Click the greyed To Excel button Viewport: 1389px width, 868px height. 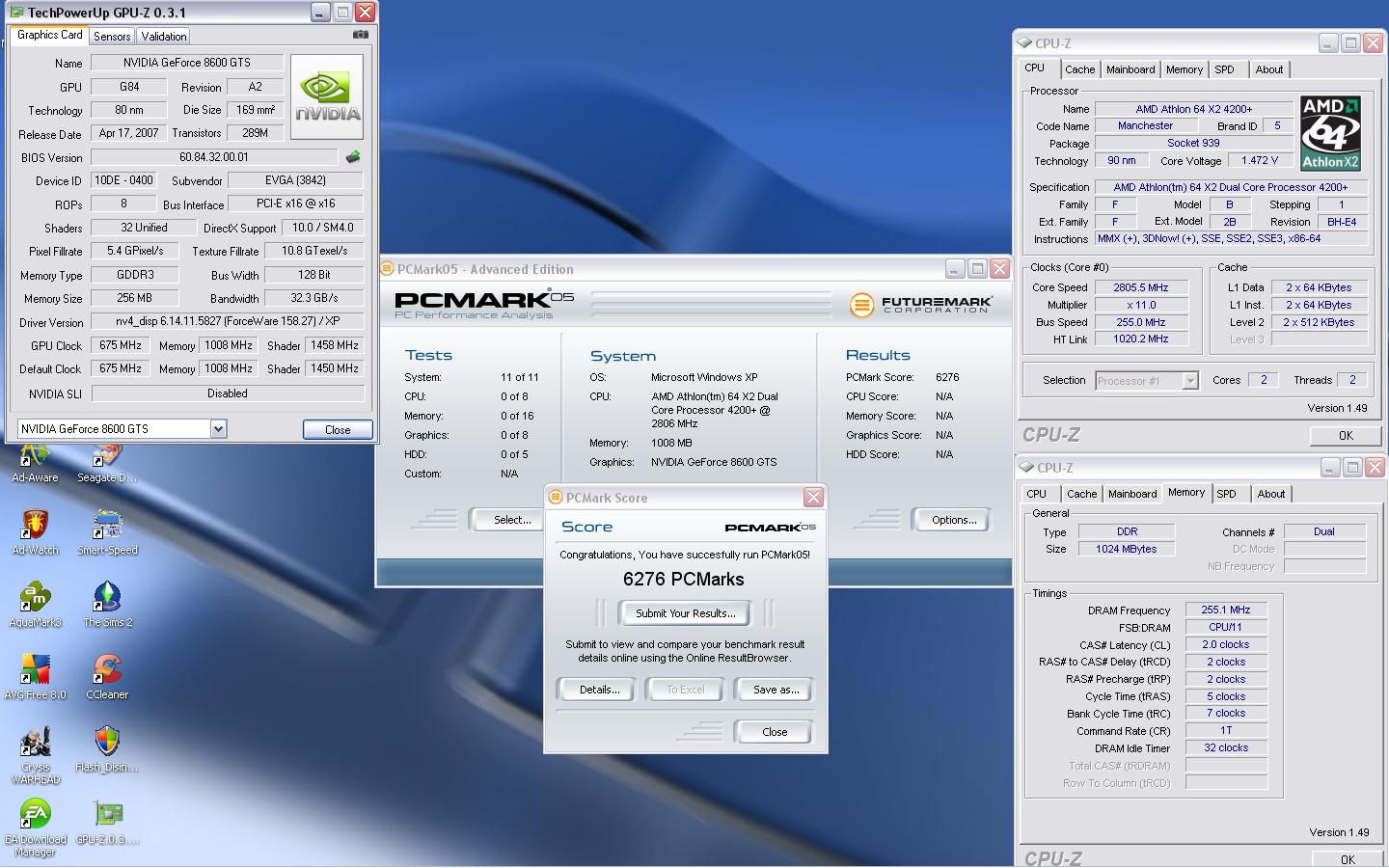point(686,690)
